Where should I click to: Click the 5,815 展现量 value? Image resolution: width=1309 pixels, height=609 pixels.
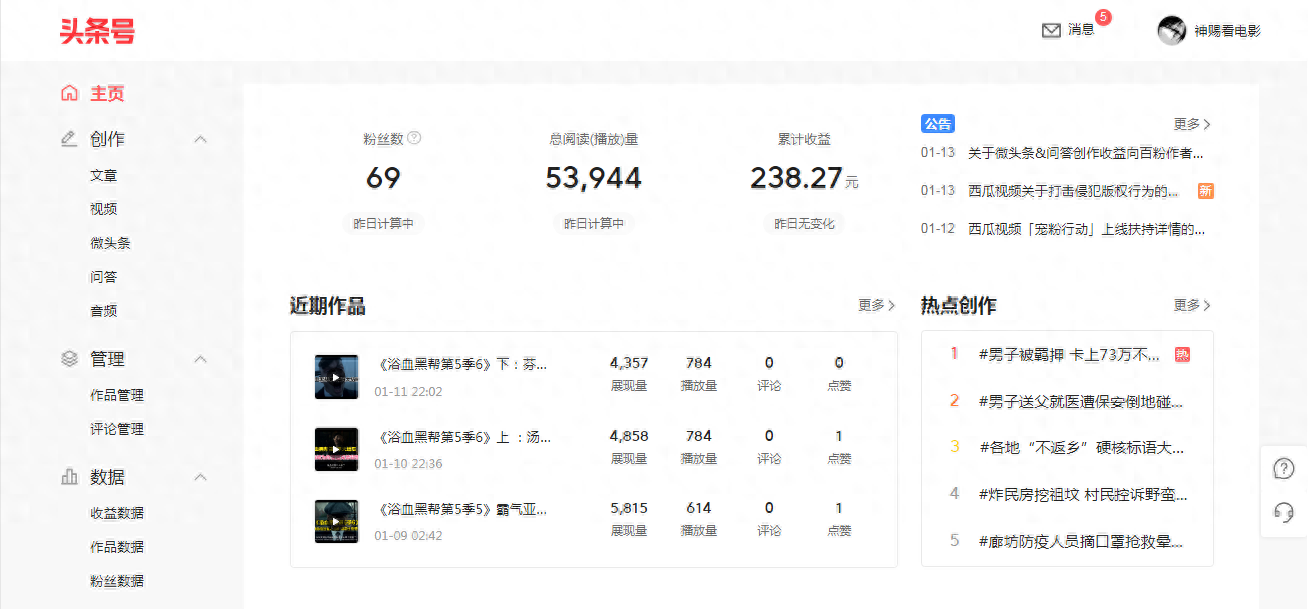tap(629, 508)
